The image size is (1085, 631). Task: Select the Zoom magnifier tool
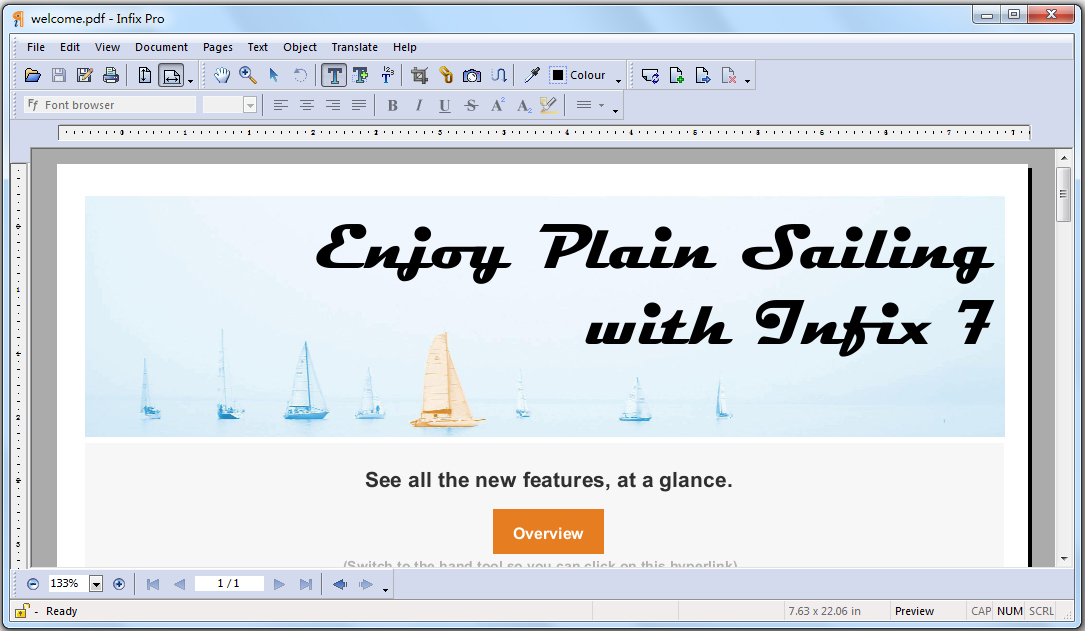coord(248,75)
